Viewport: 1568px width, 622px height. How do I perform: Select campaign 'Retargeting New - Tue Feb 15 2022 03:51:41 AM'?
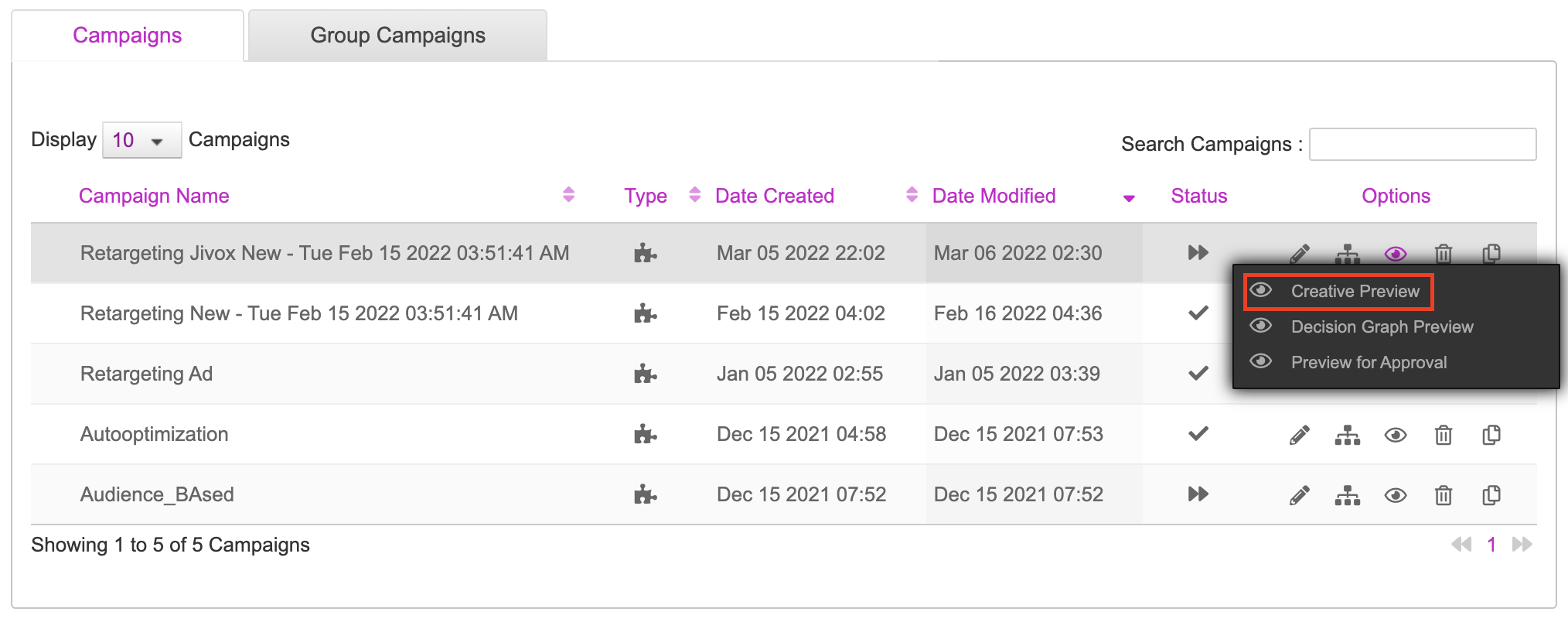click(x=299, y=313)
